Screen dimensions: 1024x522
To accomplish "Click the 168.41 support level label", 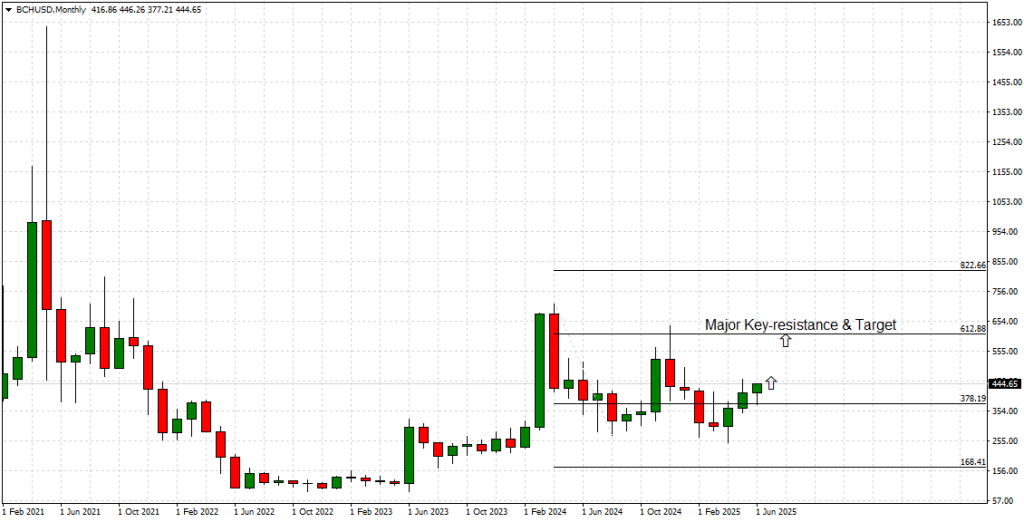I will pos(972,462).
